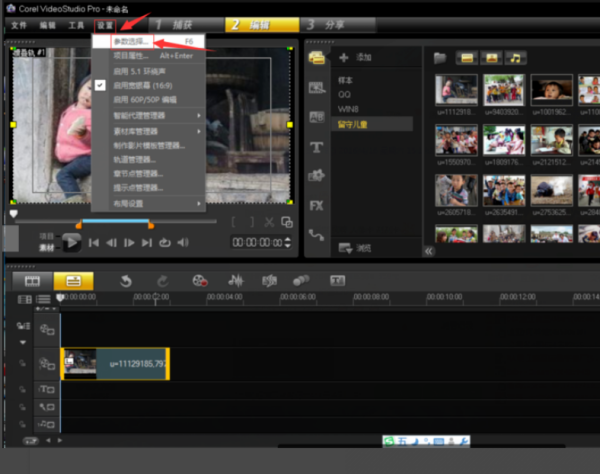Open the Sound Mixer waveform icon

[x=236, y=281]
